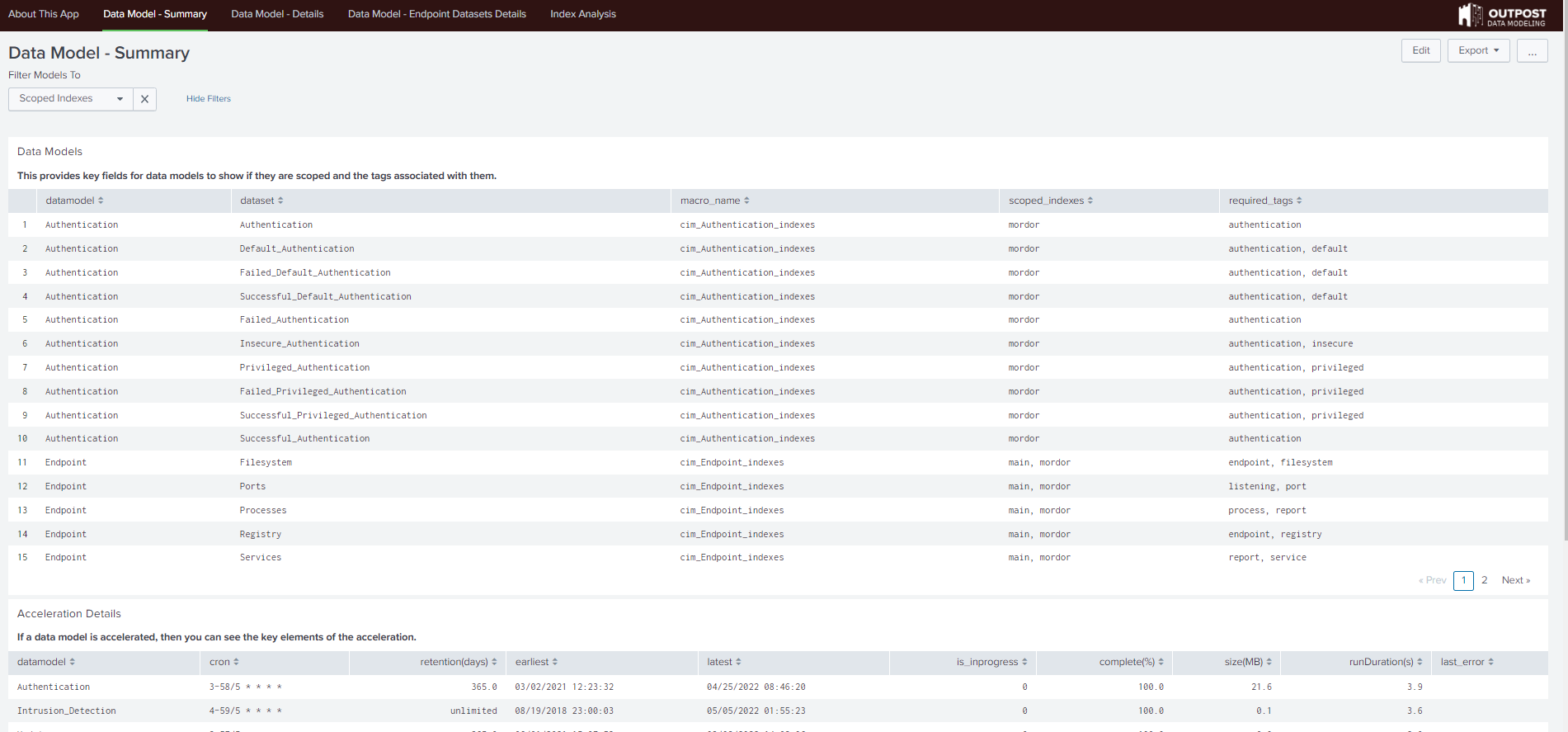The width and height of the screenshot is (1568, 732).
Task: Open the more options ellipsis button
Action: pyautogui.click(x=1533, y=50)
